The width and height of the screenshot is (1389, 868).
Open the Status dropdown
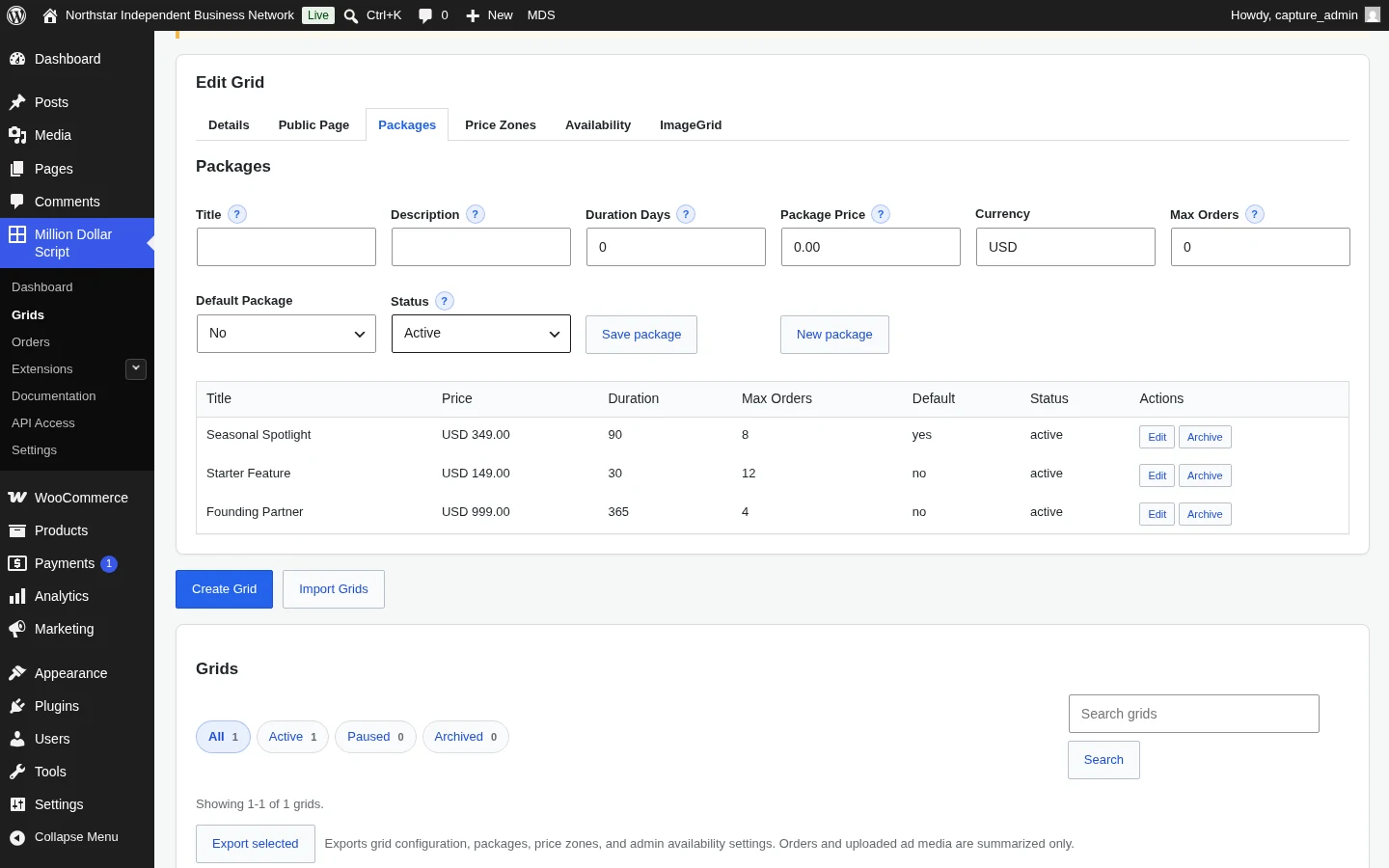(x=481, y=334)
